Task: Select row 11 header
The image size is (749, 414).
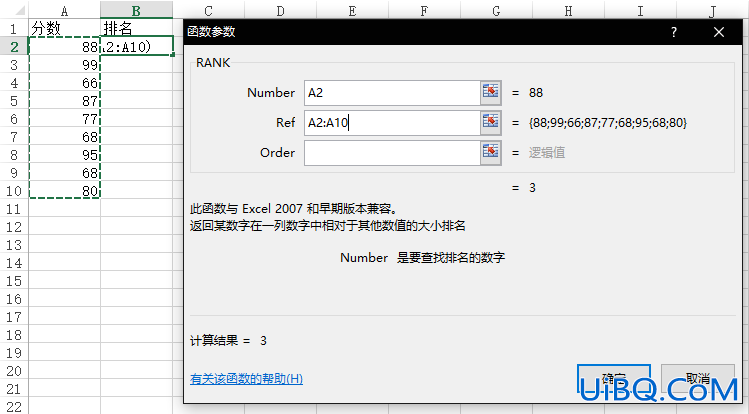Action: tap(14, 209)
